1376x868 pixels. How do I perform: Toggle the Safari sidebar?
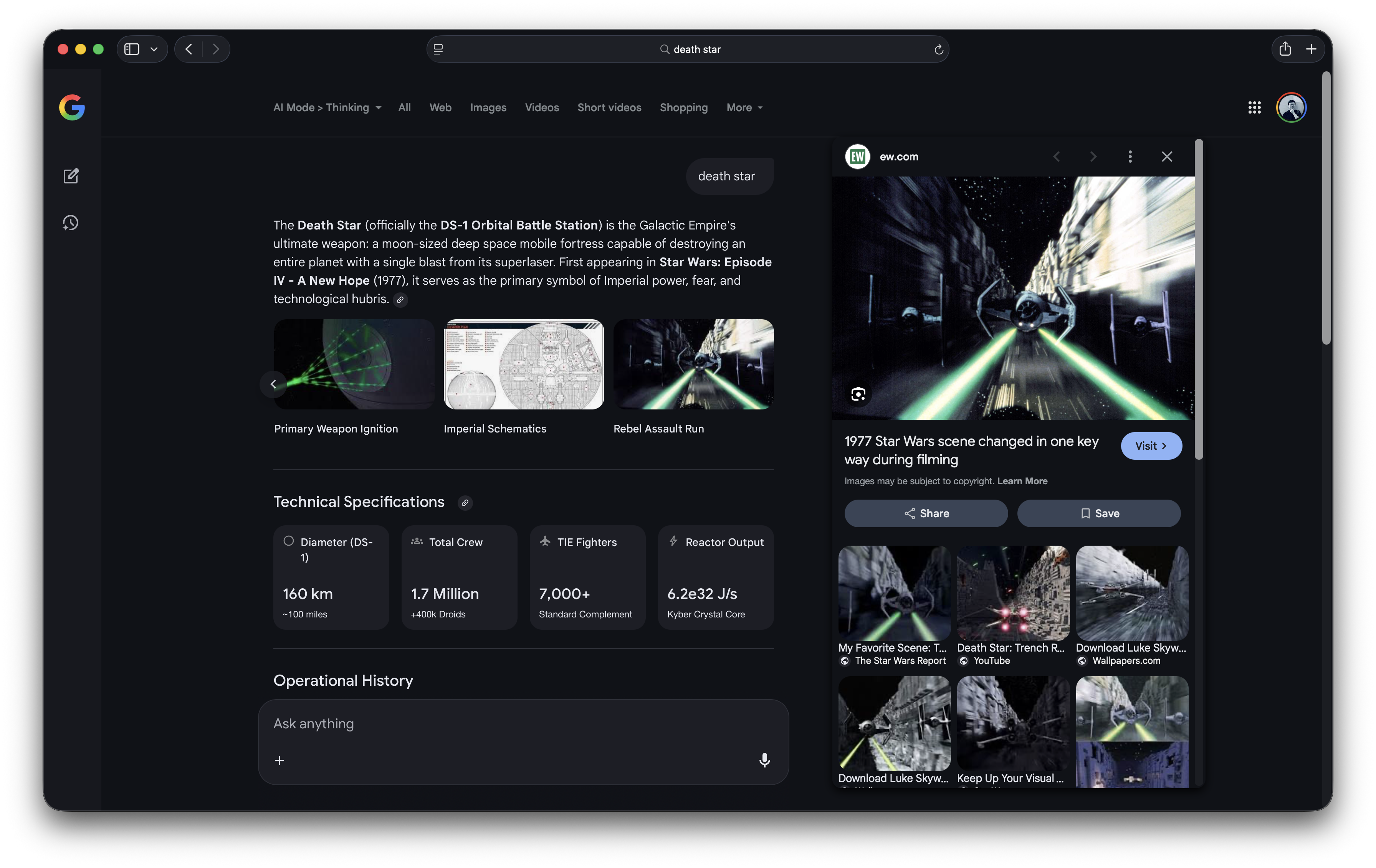point(132,49)
